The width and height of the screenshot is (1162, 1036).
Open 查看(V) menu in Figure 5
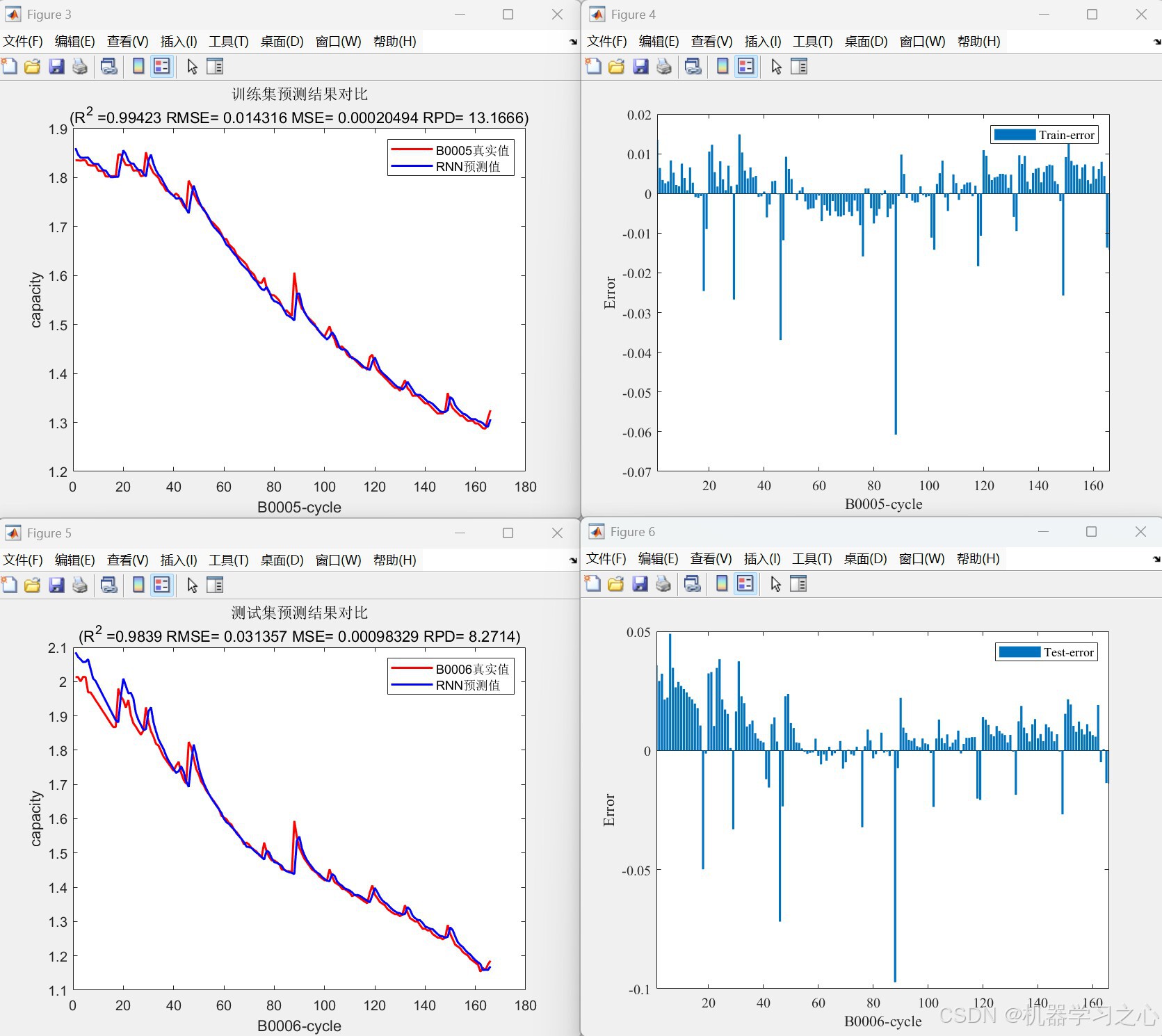point(127,560)
